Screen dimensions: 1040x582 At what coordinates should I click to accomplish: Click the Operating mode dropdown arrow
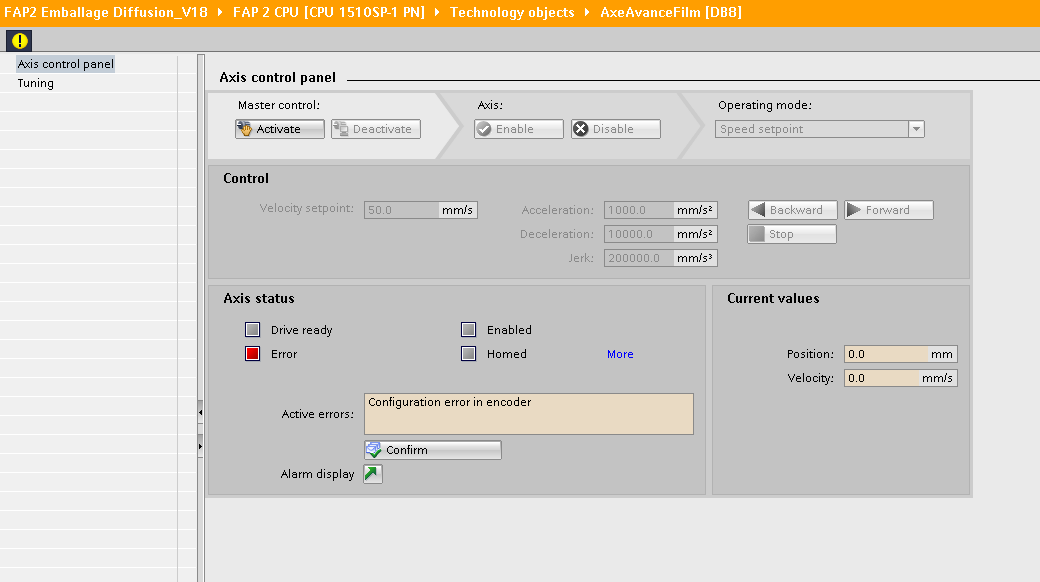[916, 129]
